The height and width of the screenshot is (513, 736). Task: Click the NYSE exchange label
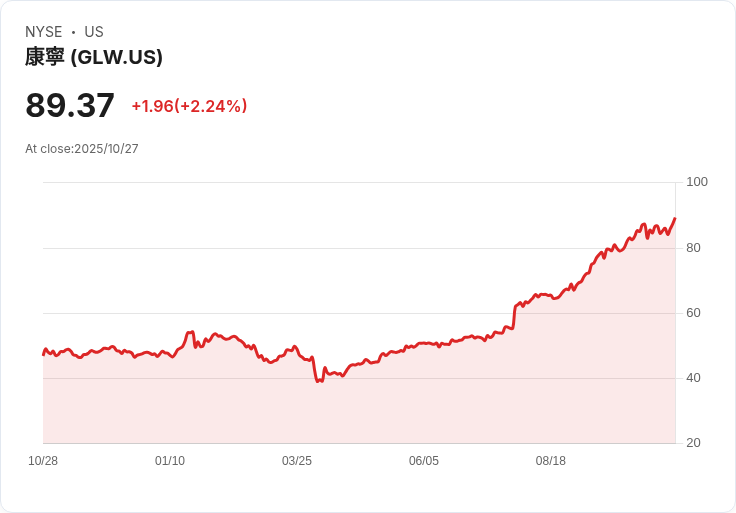pyautogui.click(x=44, y=32)
